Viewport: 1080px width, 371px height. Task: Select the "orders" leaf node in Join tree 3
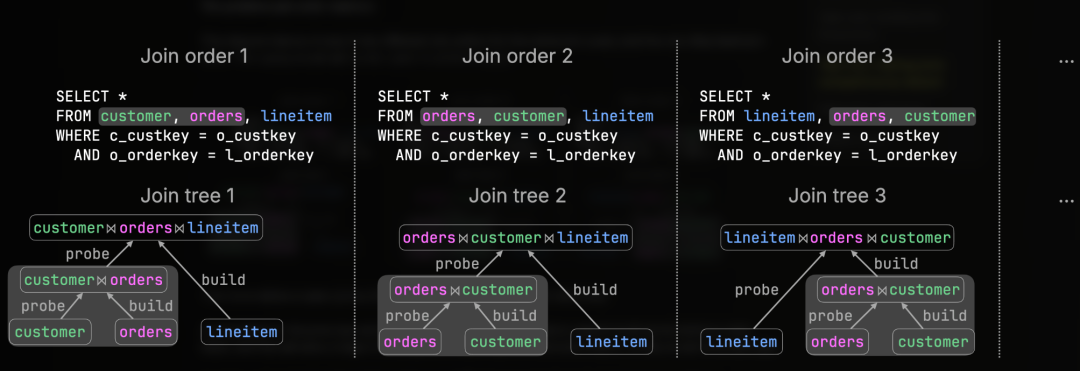(838, 341)
